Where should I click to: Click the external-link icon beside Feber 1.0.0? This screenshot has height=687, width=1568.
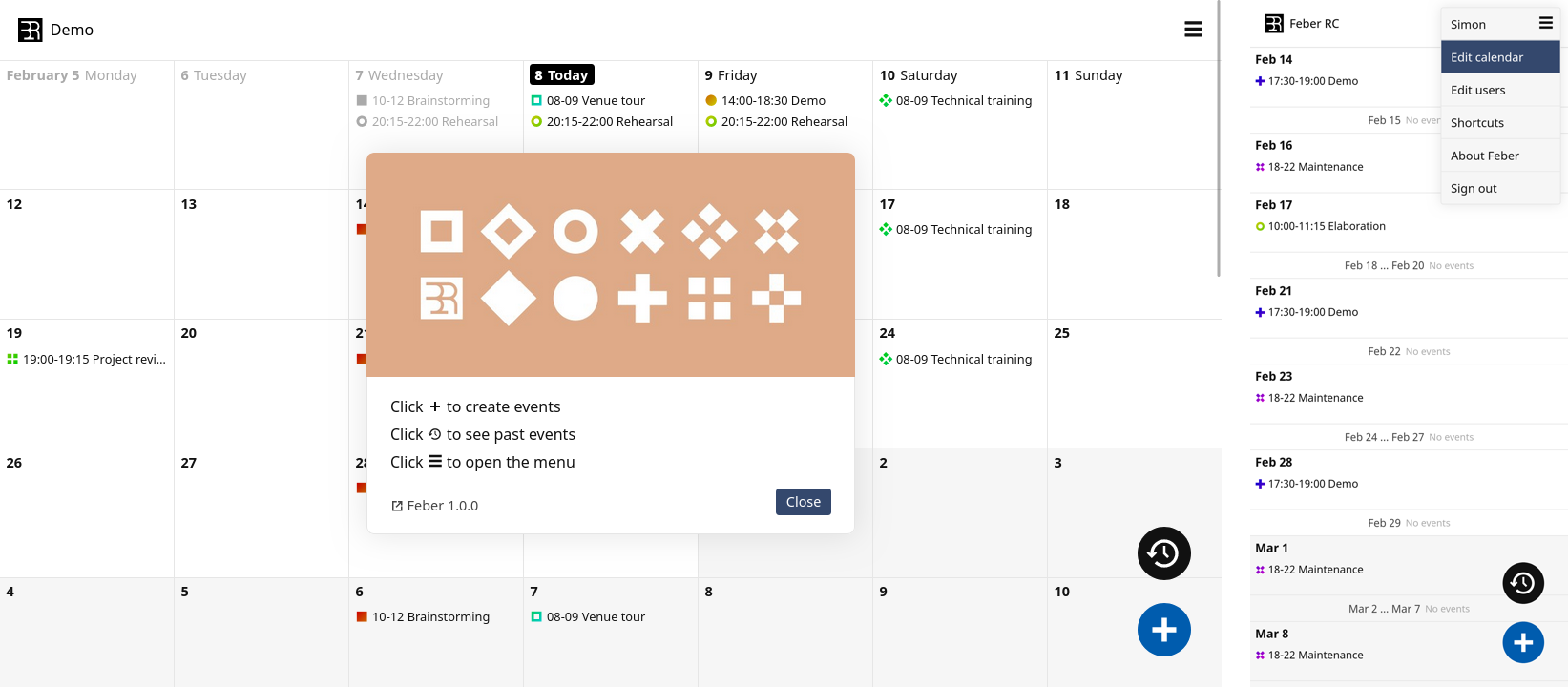click(397, 506)
